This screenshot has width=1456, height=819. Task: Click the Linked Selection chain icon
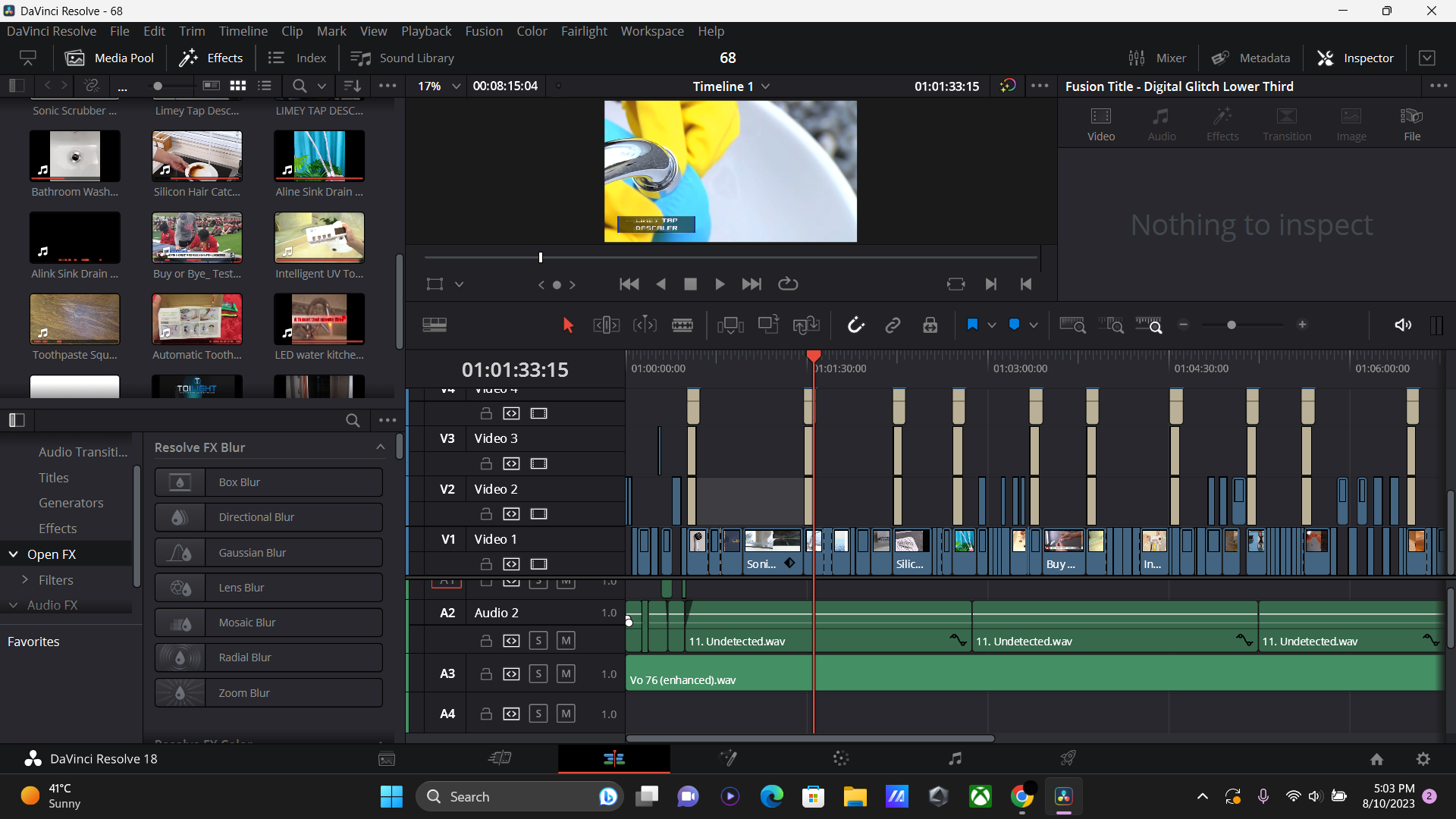(x=893, y=325)
